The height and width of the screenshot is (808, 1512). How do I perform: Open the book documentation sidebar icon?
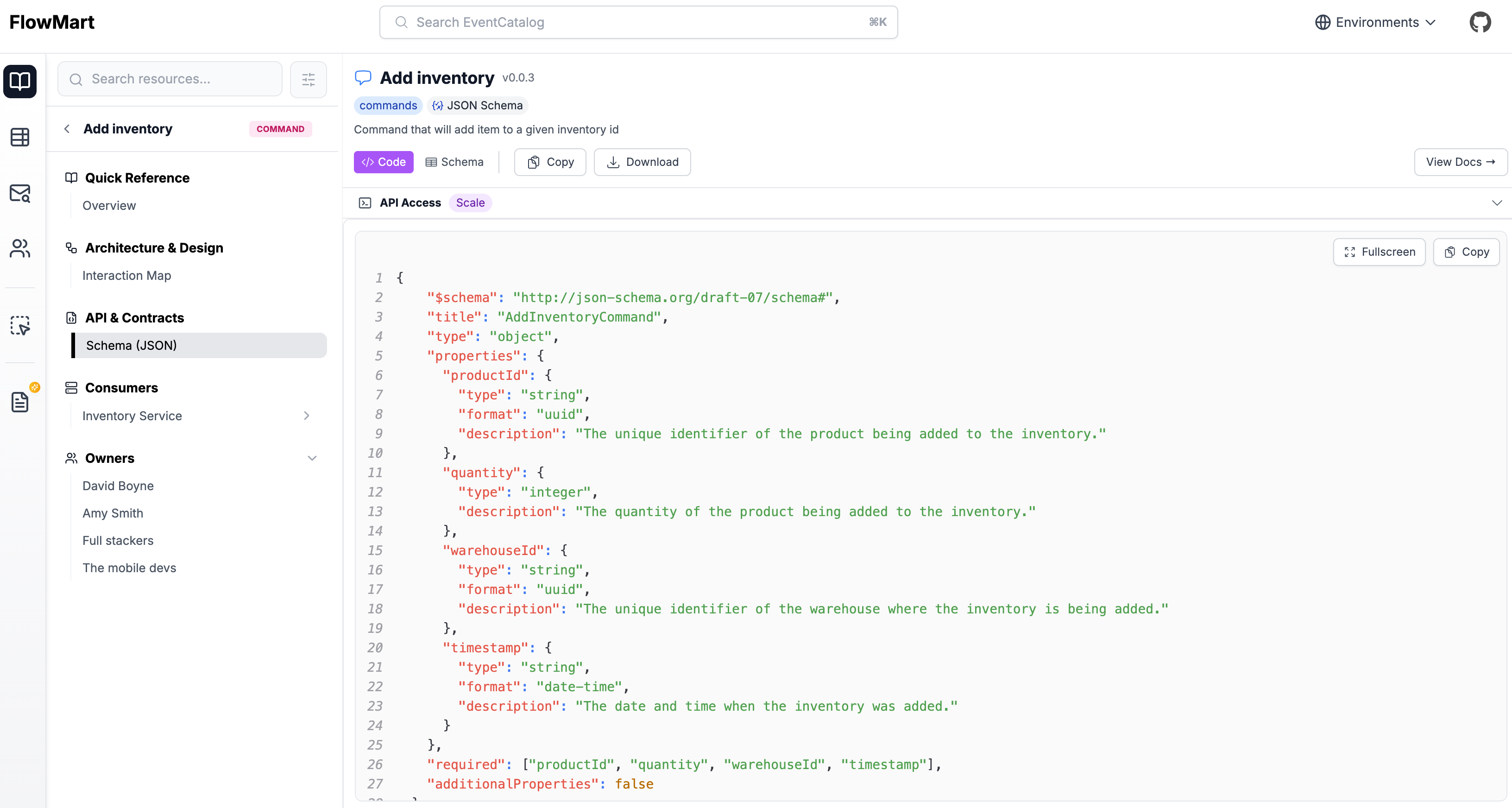[20, 81]
